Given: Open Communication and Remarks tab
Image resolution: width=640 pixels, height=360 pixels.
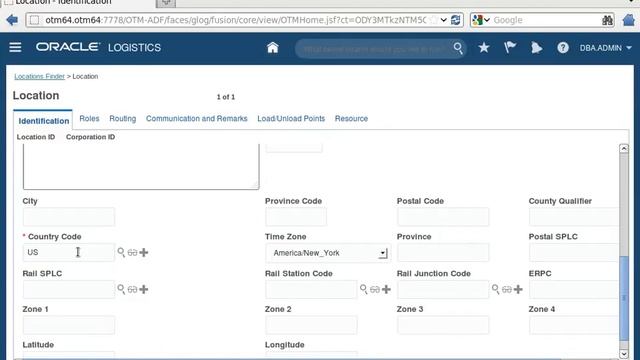Looking at the screenshot, I should point(196,118).
